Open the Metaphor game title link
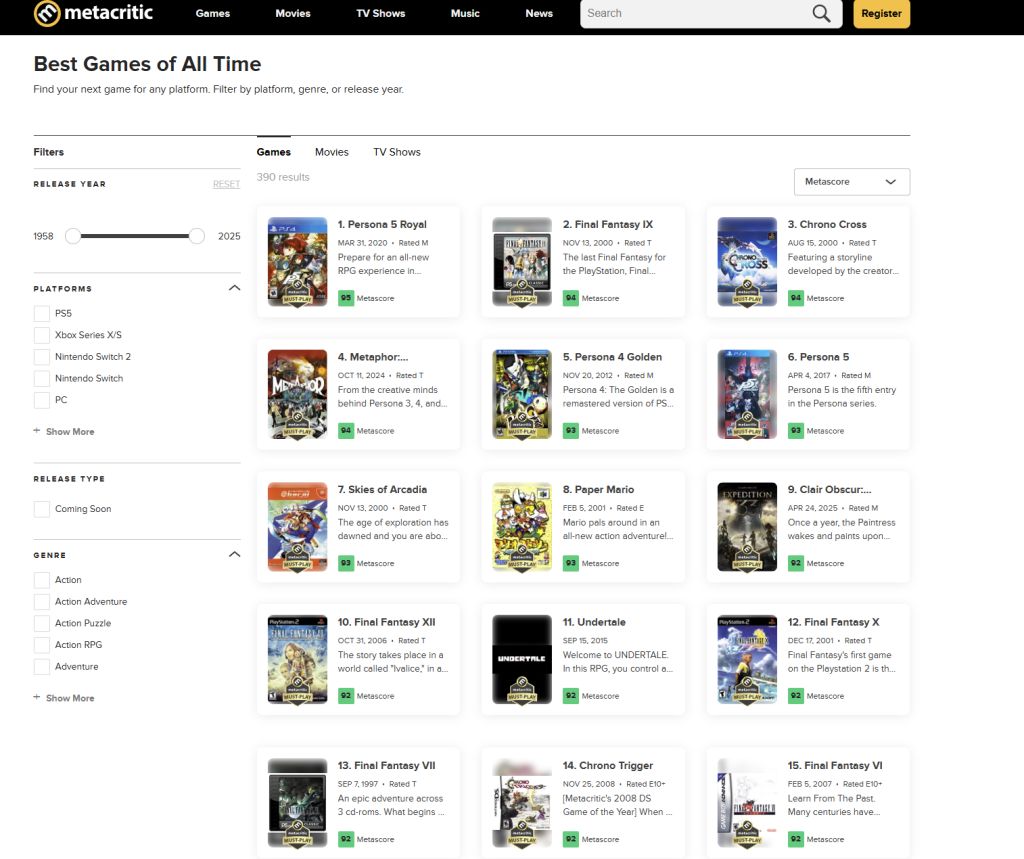This screenshot has height=859, width=1024. click(373, 357)
